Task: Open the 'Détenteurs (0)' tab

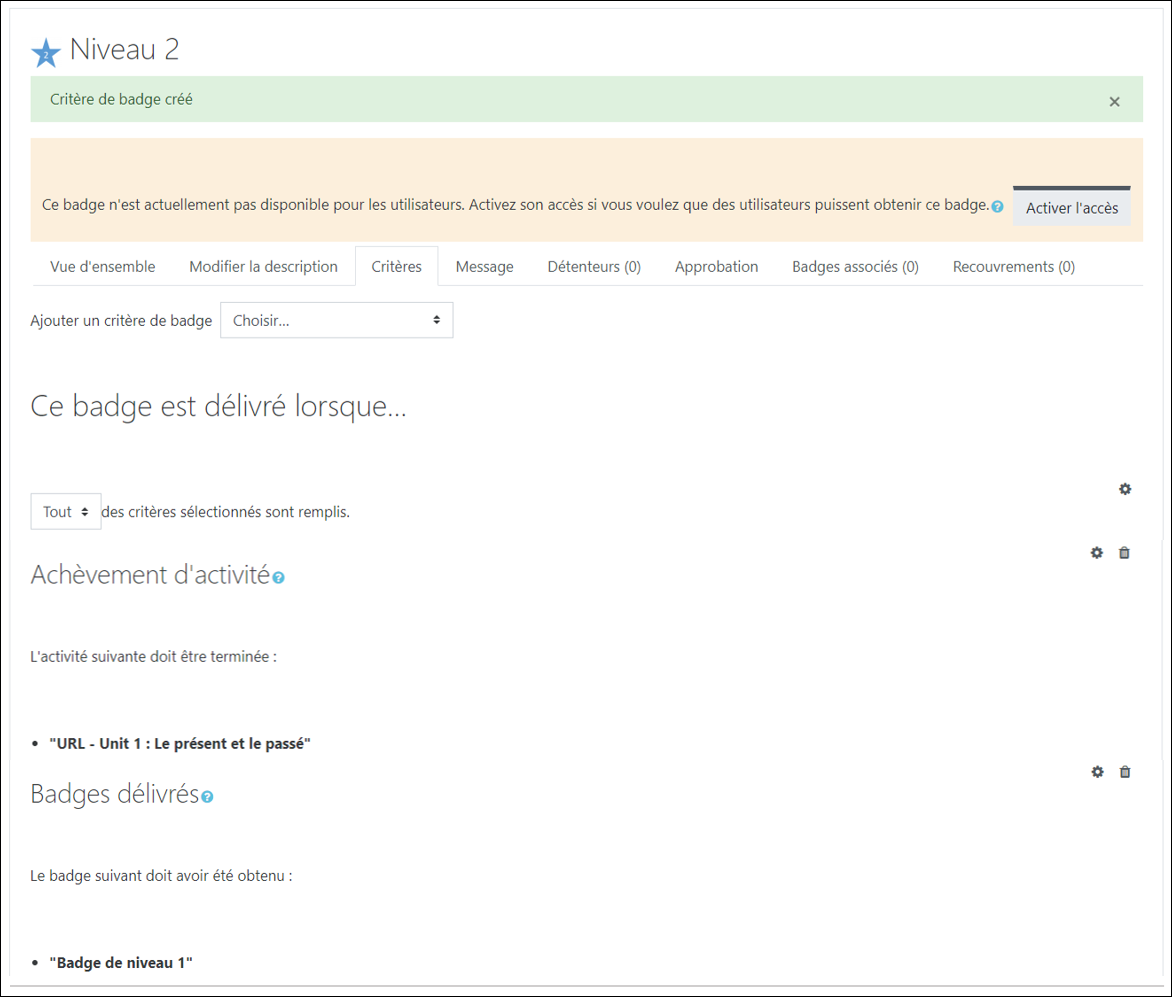Action: coord(594,267)
